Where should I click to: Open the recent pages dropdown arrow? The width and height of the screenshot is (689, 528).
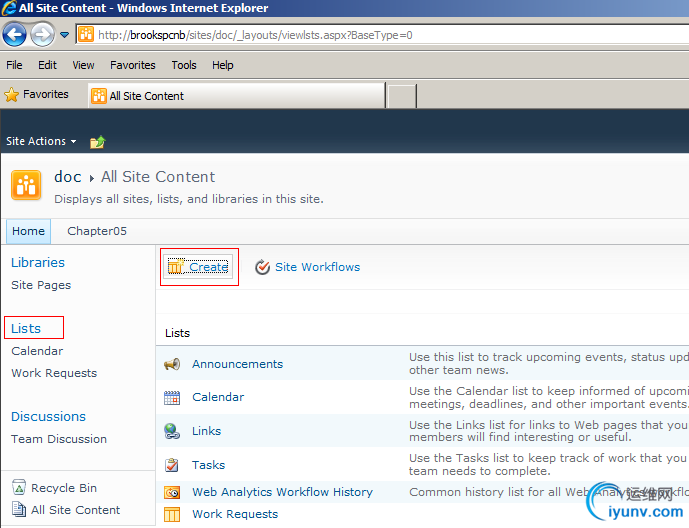tap(65, 35)
